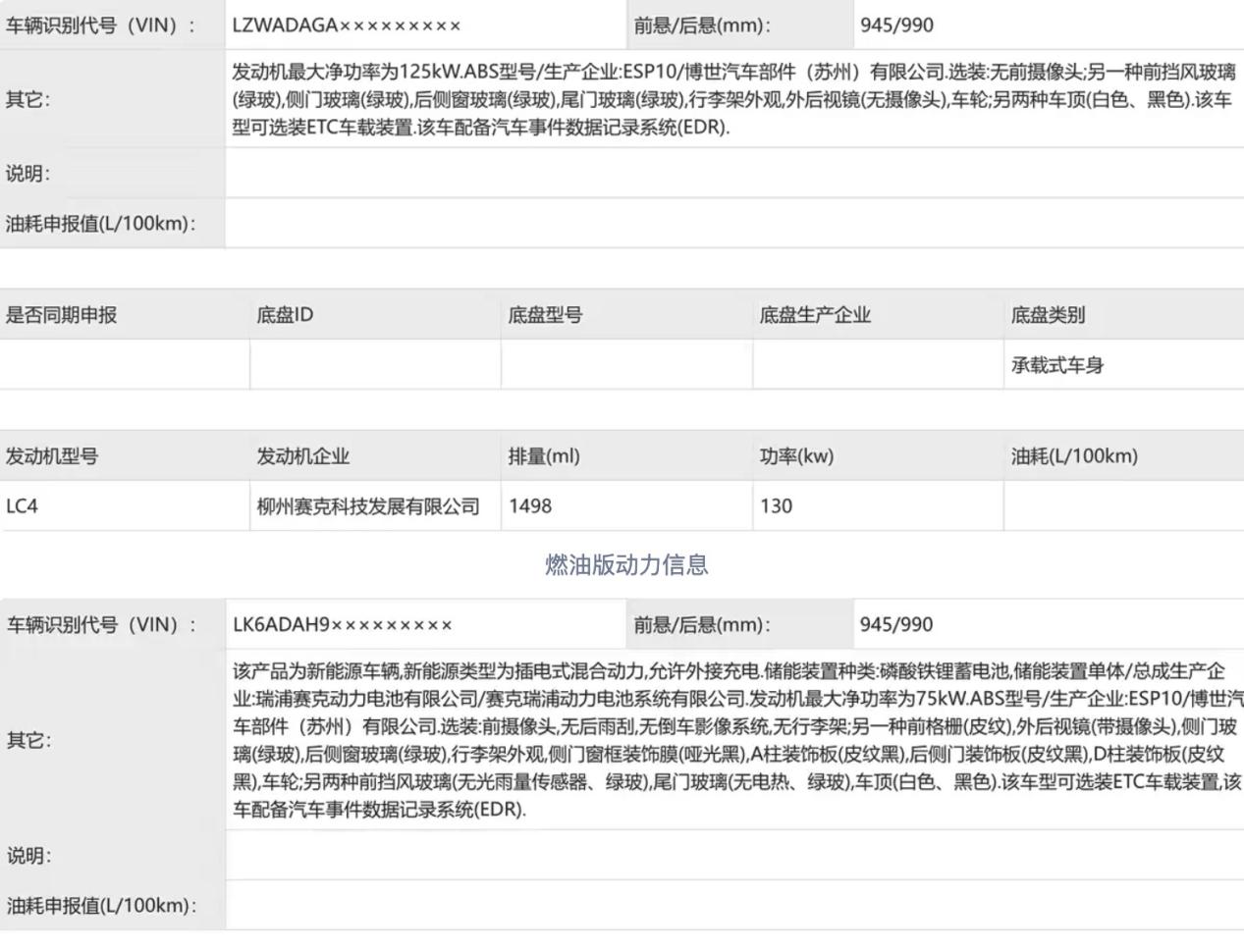Click the first 车辆识别代号 (VIN) label
Viewport: 1244px width, 952px height.
coord(101,26)
